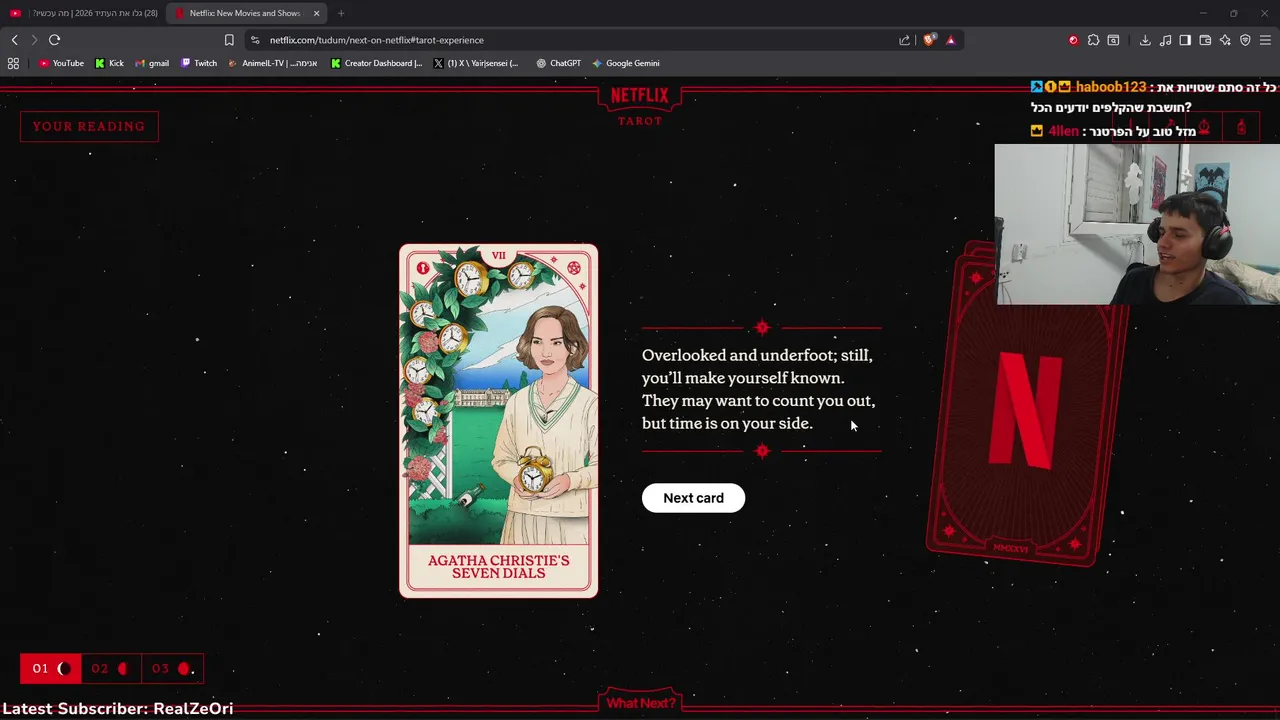The width and height of the screenshot is (1280, 720).
Task: Toggle the browser sidebar panel
Action: [1185, 40]
